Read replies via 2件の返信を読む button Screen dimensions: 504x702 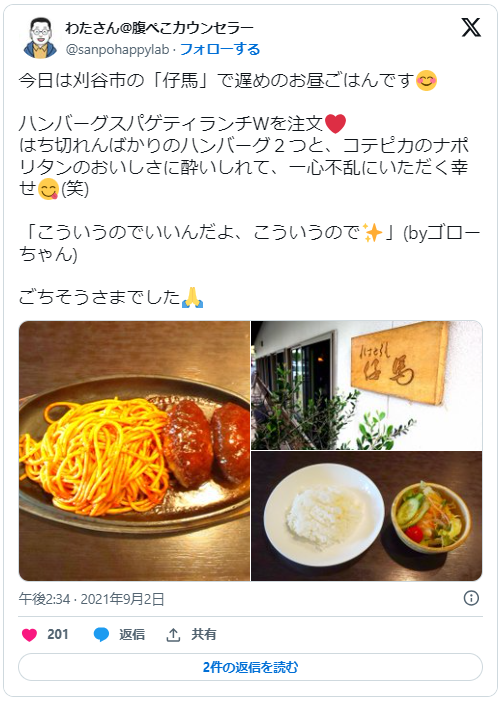(x=250, y=667)
